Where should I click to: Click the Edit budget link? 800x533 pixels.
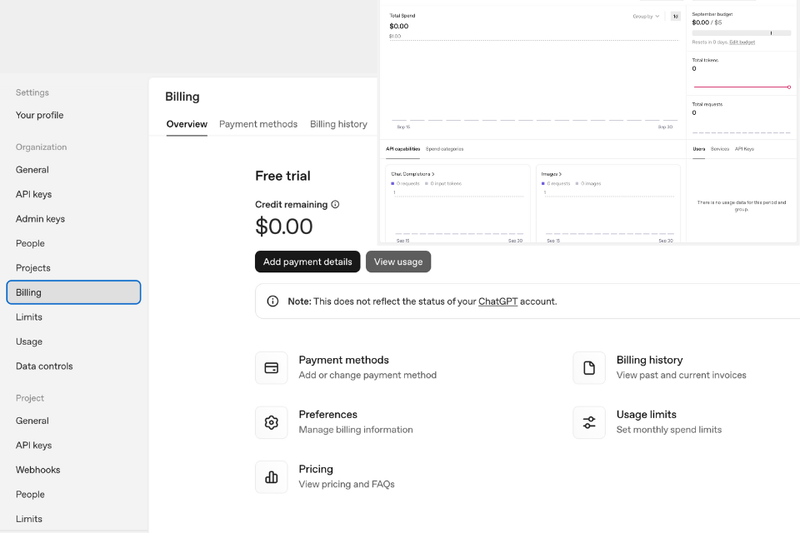pos(742,42)
